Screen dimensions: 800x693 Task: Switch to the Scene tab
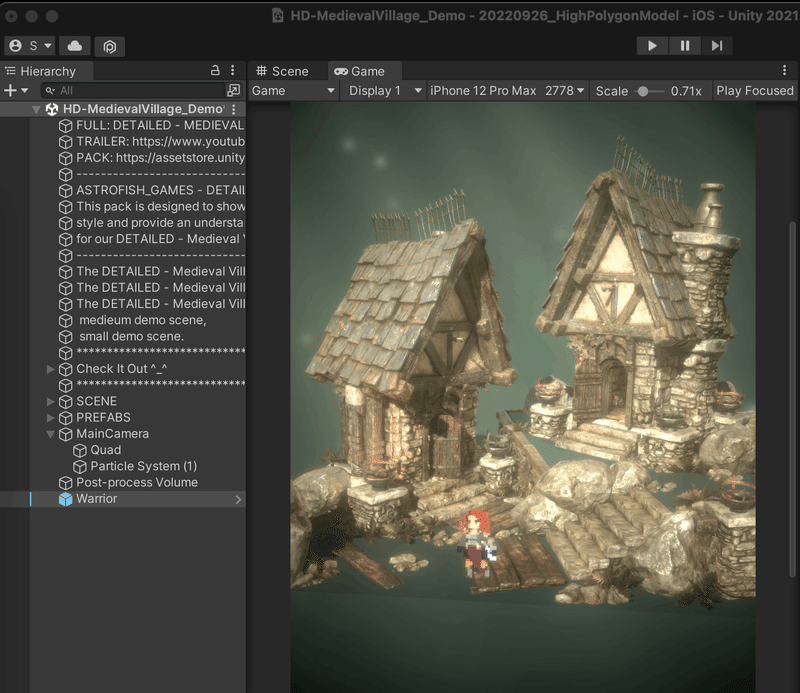[282, 71]
